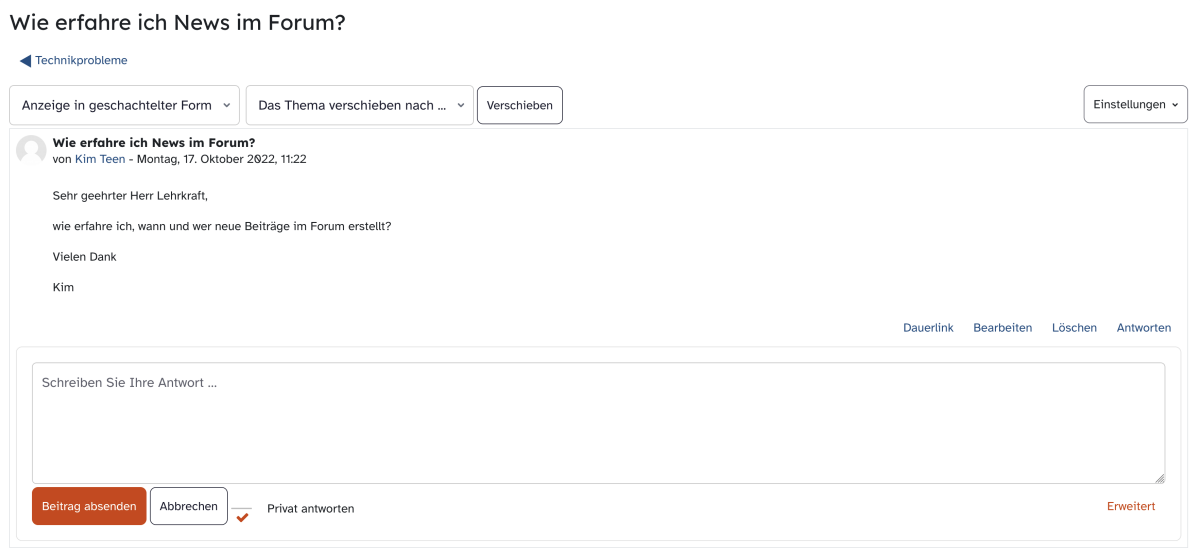Click the post title Wie erfahre ich News
Viewport: 1200px width, 558px height.
click(154, 142)
